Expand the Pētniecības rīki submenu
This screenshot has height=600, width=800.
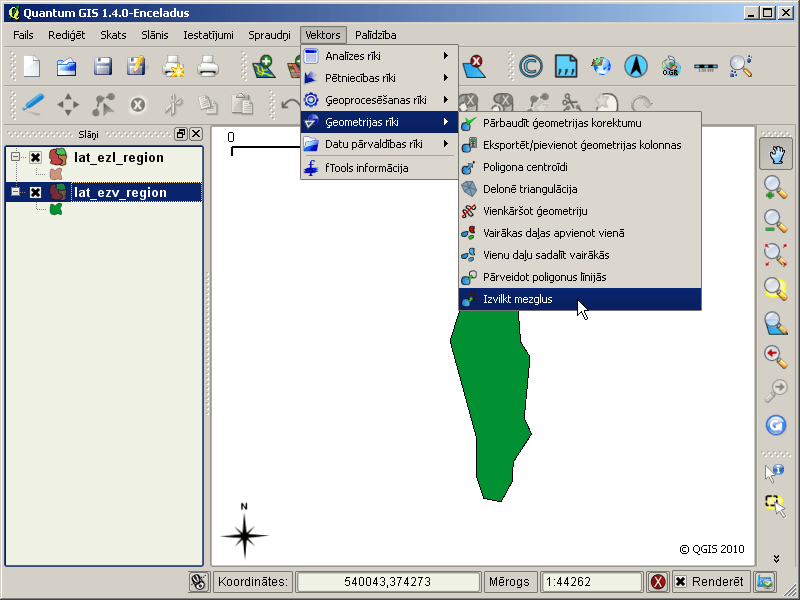tap(379, 78)
